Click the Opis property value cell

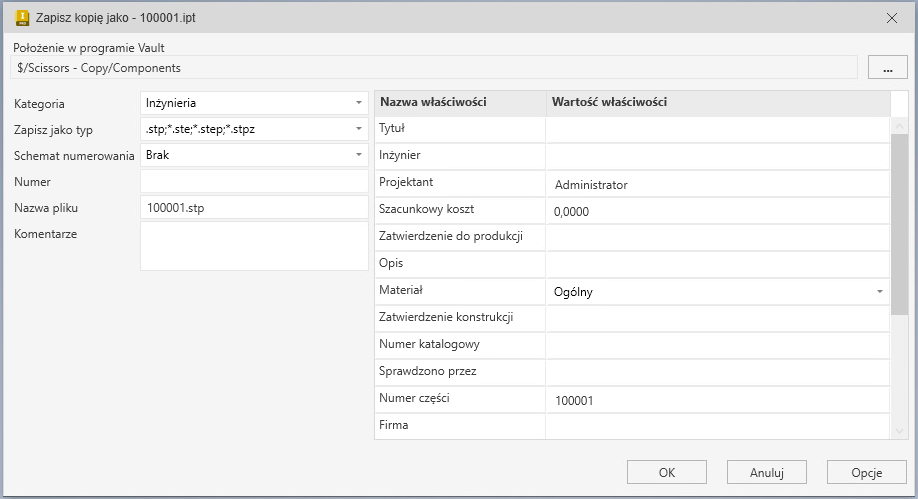pyautogui.click(x=716, y=264)
